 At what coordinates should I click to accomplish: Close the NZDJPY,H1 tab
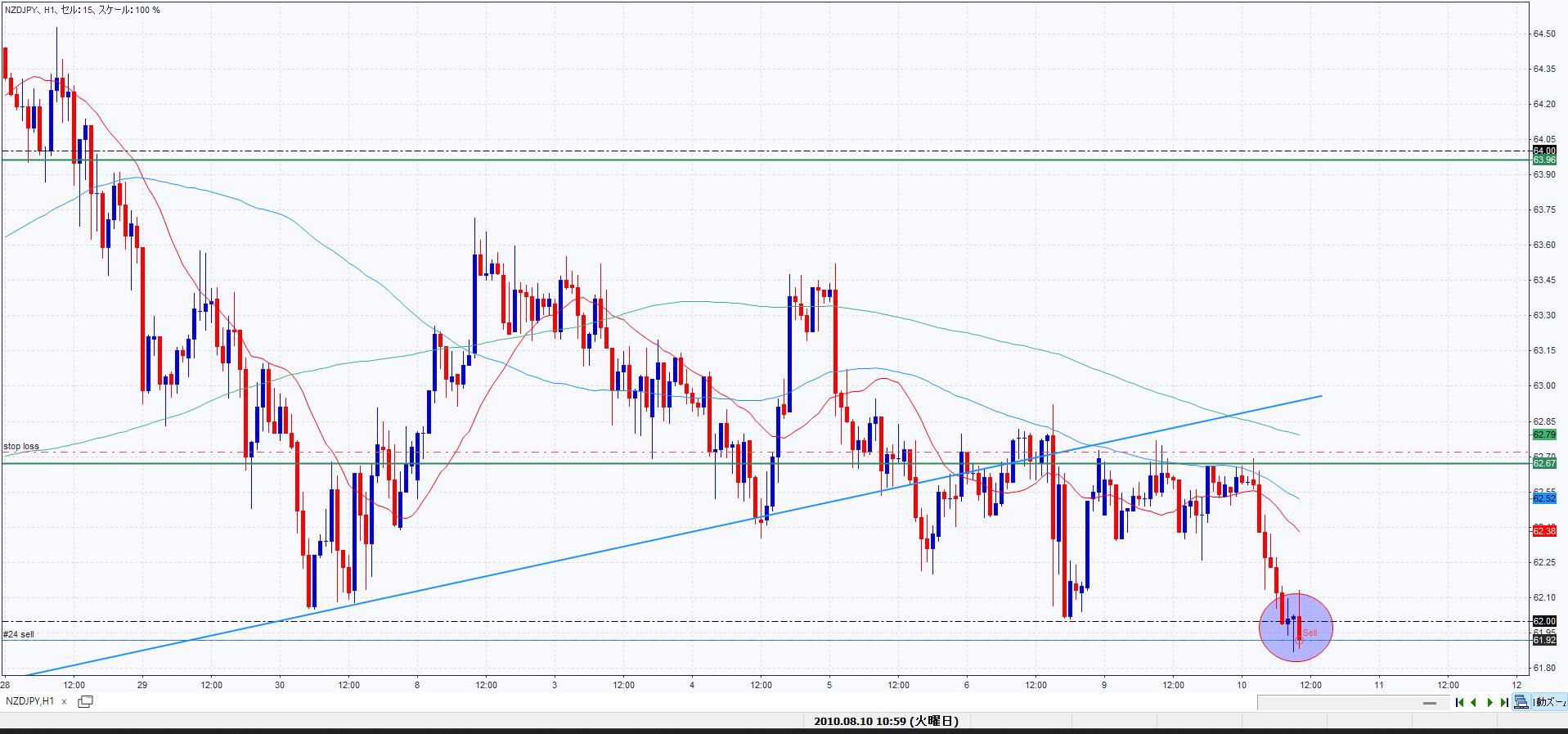click(64, 701)
